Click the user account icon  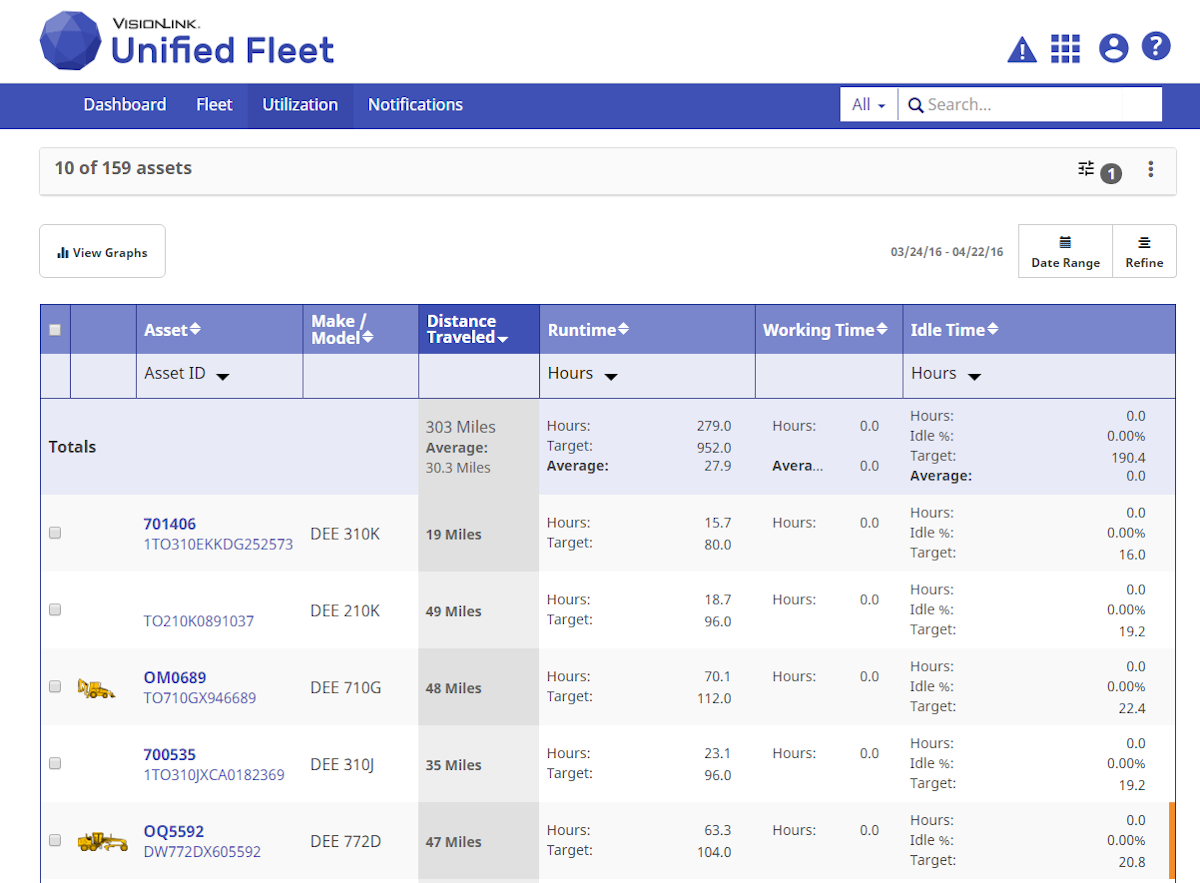click(1113, 47)
